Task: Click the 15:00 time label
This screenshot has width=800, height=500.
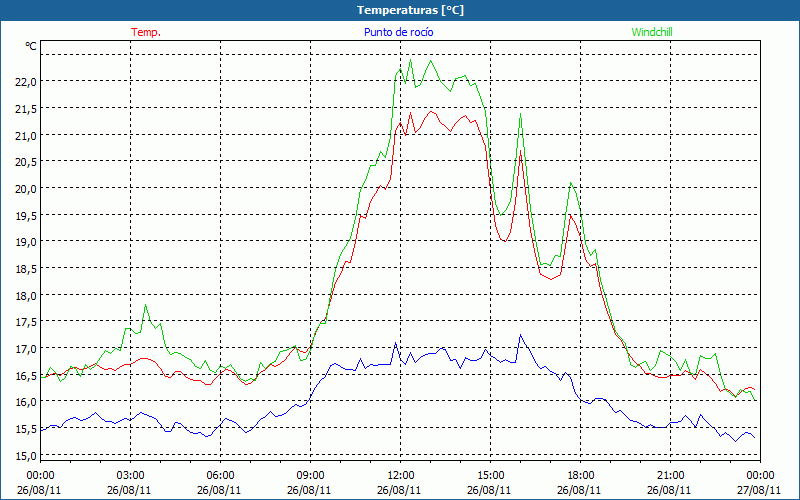Action: pyautogui.click(x=490, y=476)
